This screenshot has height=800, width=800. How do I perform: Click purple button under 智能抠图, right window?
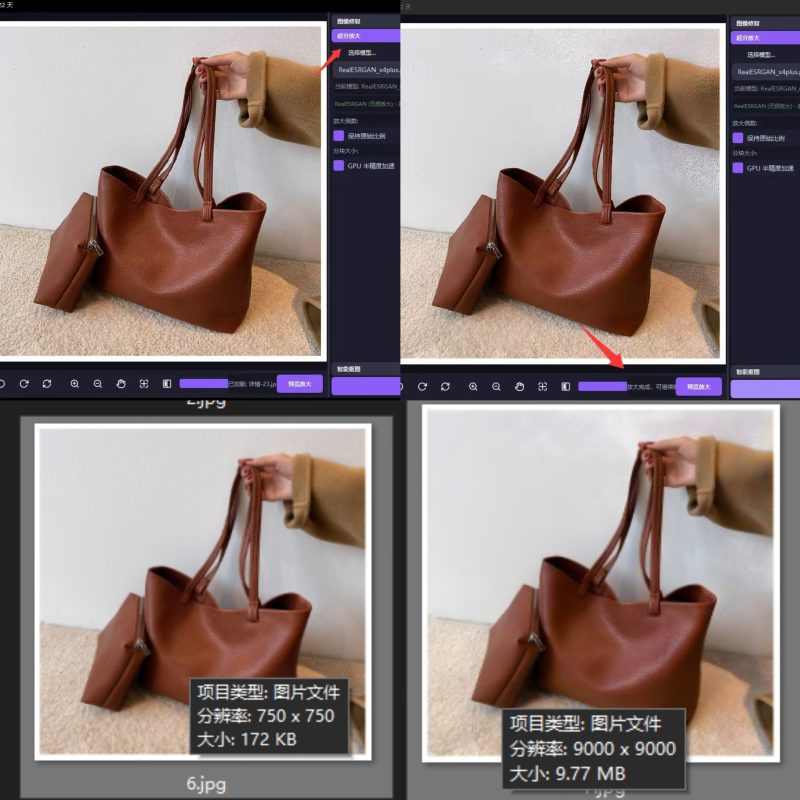(765, 389)
